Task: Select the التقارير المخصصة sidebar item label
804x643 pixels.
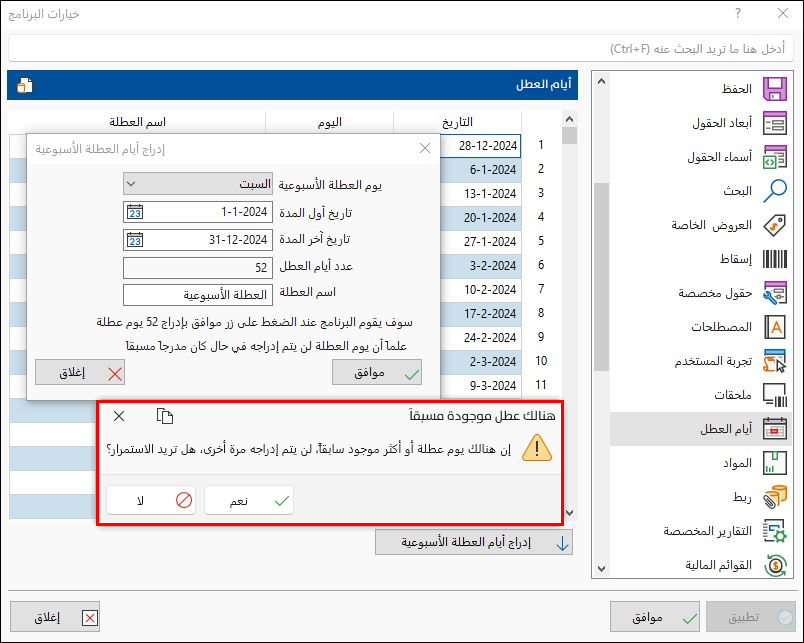Action: point(708,531)
